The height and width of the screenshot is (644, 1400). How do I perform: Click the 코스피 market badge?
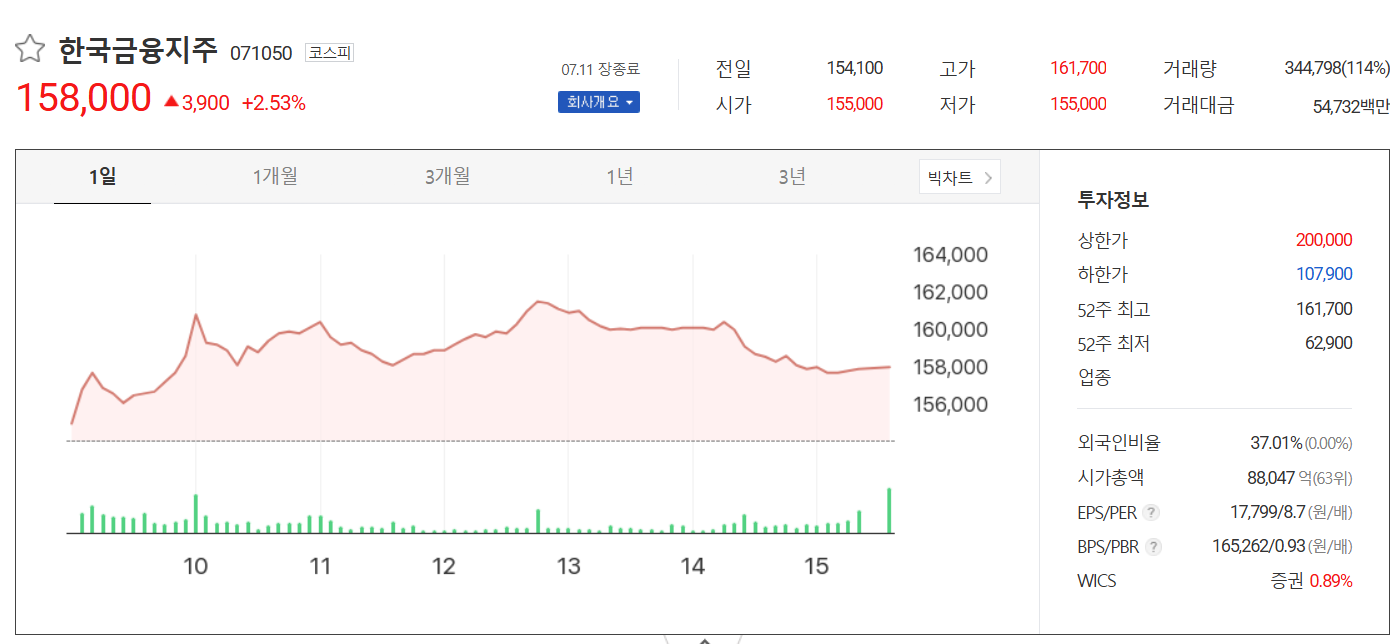tap(329, 52)
